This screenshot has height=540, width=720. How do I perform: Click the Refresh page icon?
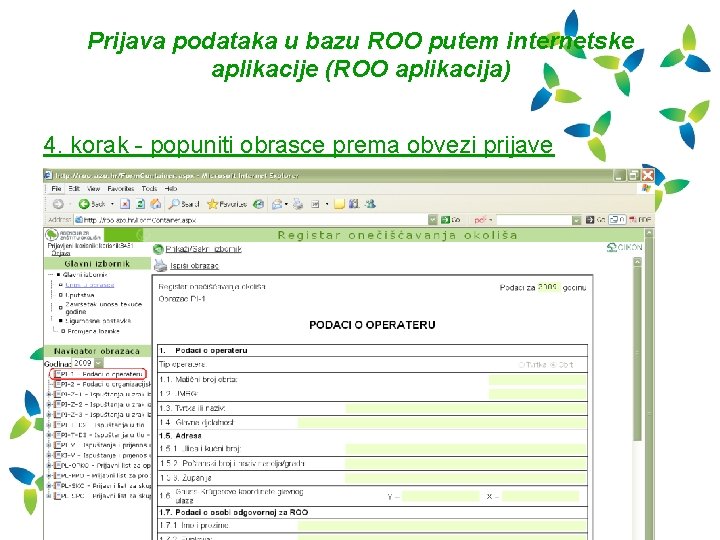(141, 204)
